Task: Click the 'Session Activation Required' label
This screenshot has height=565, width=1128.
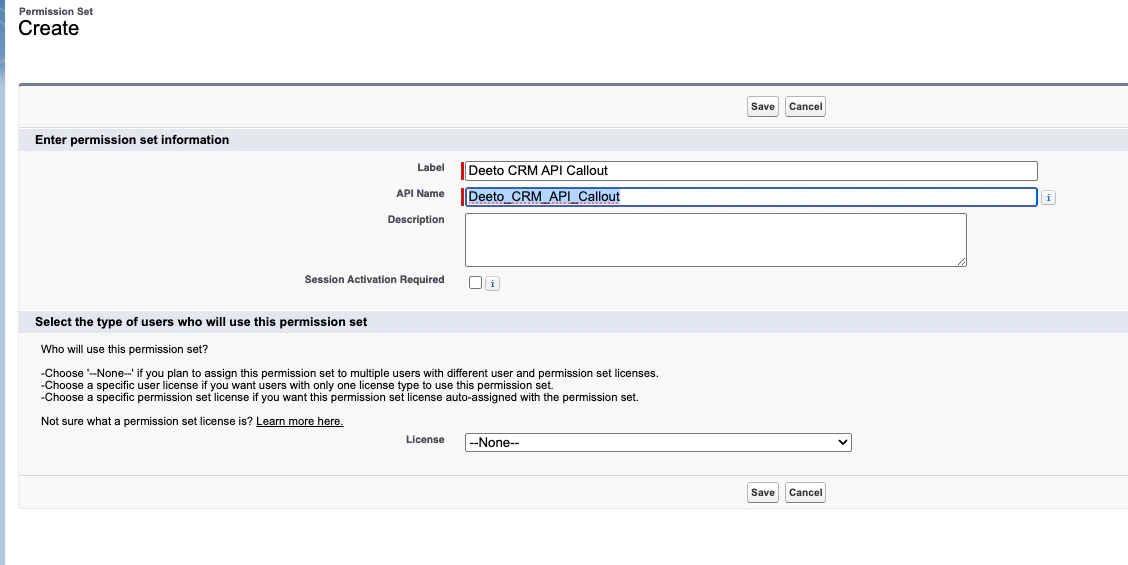Action: 374,279
